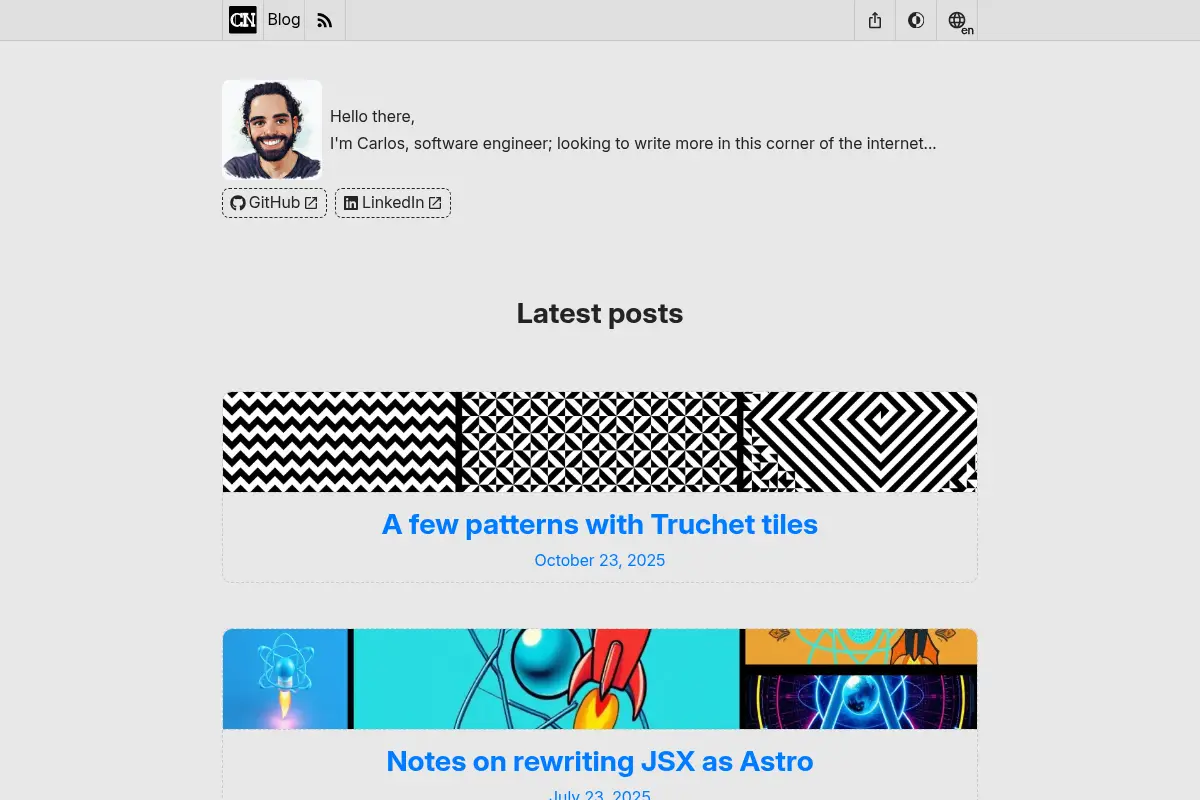Open "Notes on rewriting JSX as Astro"

click(600, 761)
